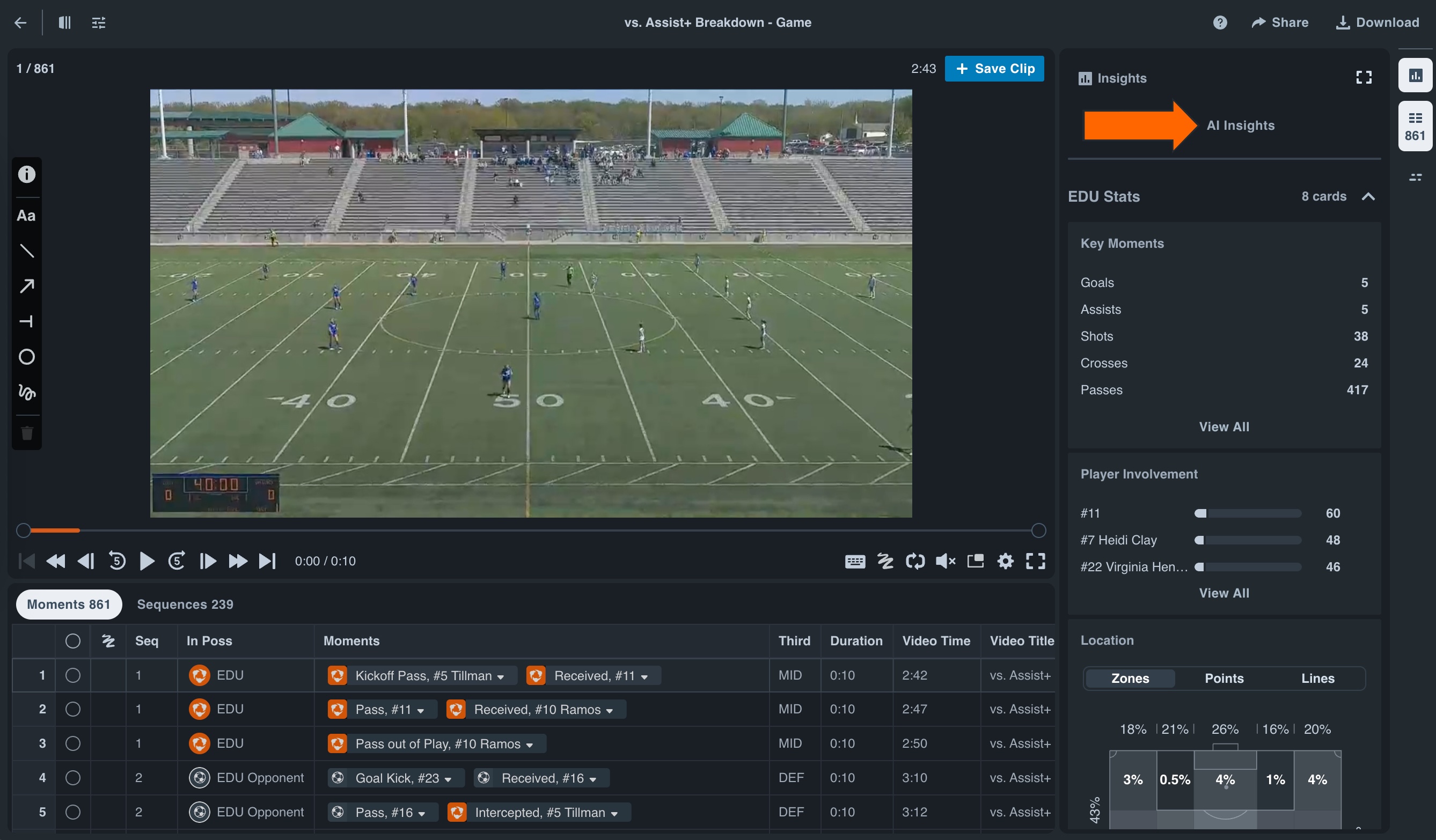This screenshot has height=840, width=1436.
Task: Click View All under Key Moments
Action: coord(1224,427)
